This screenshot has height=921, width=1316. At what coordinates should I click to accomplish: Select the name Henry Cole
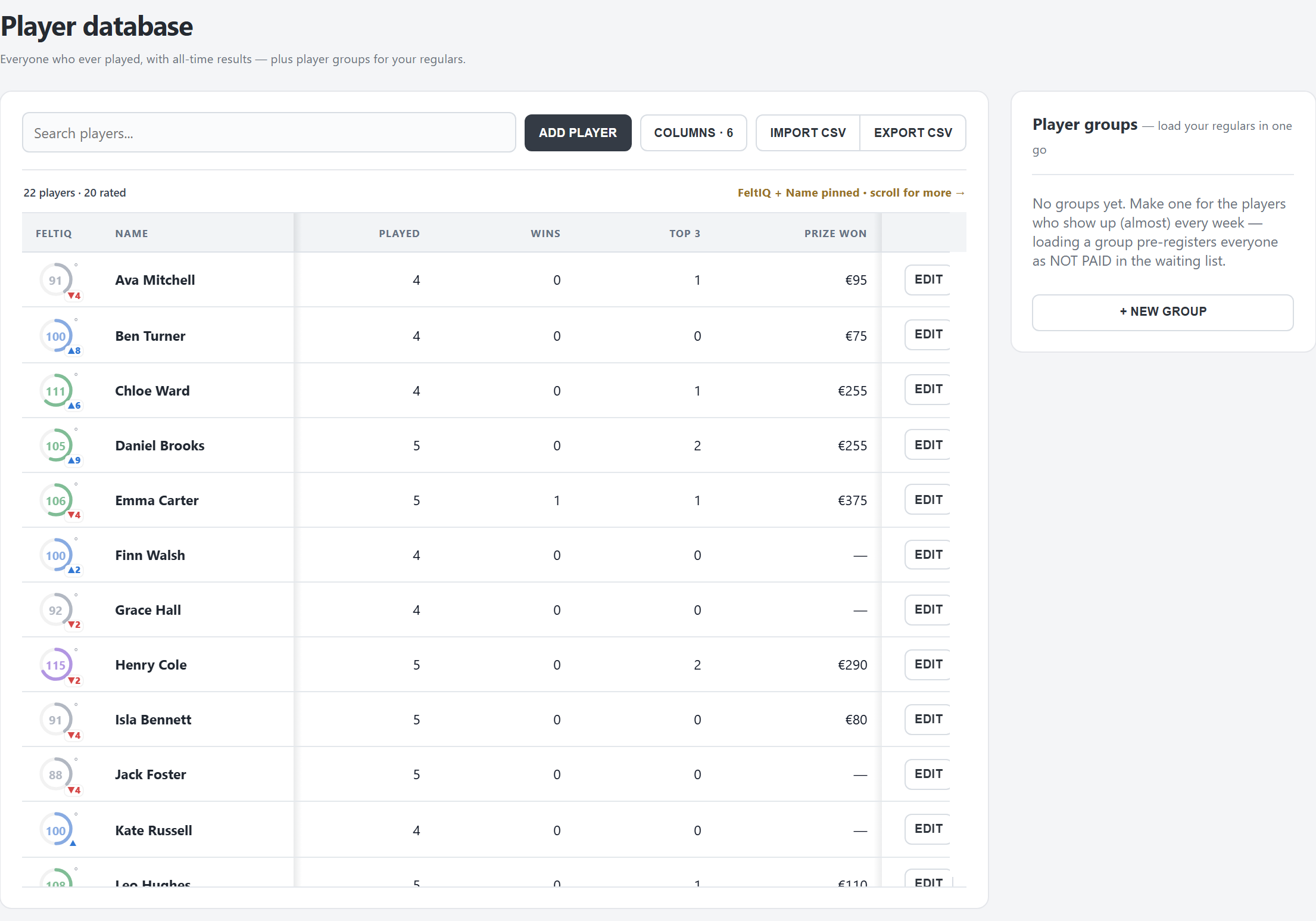point(151,665)
